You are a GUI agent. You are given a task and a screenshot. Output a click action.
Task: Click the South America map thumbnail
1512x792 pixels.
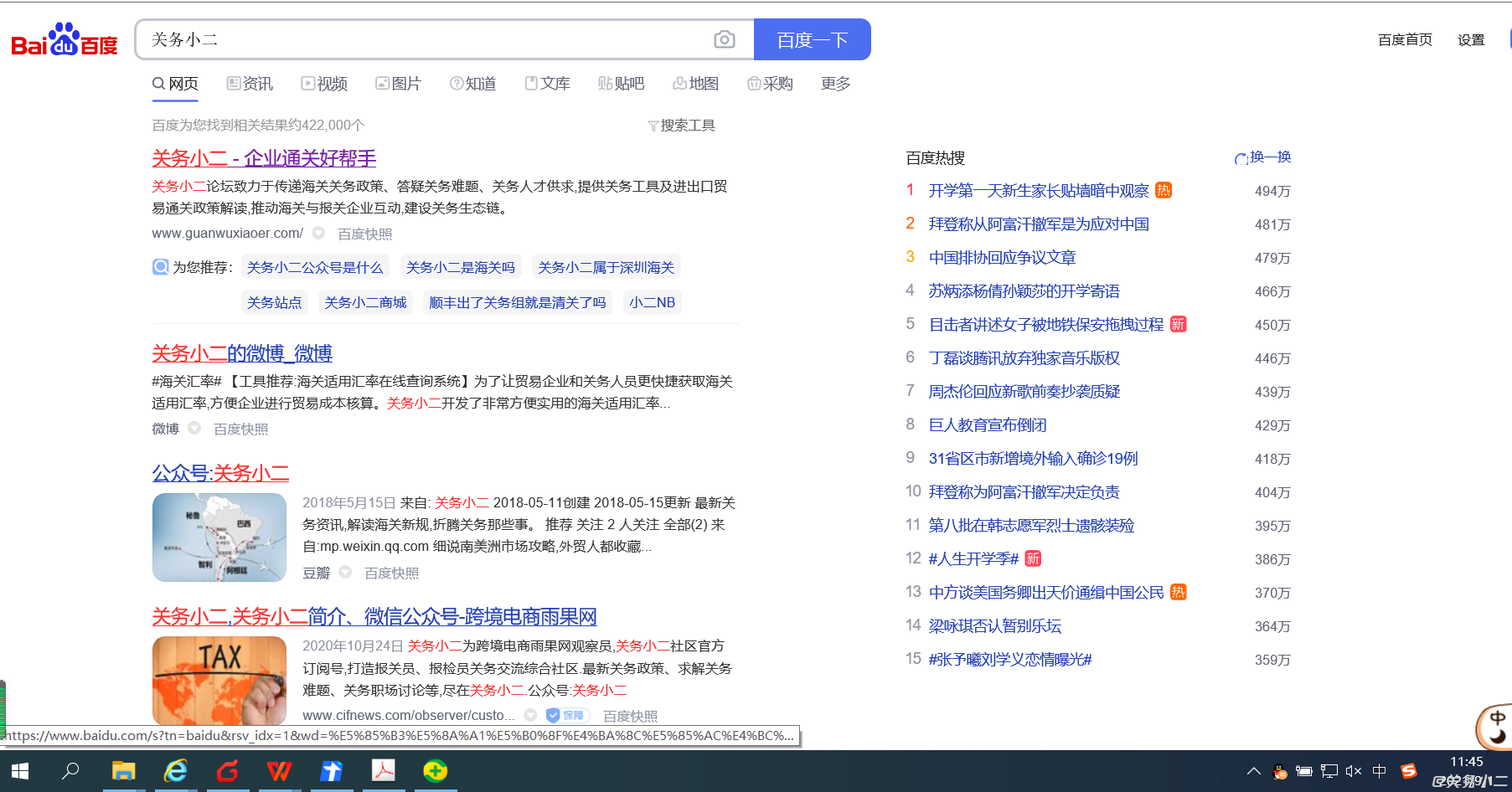219,537
